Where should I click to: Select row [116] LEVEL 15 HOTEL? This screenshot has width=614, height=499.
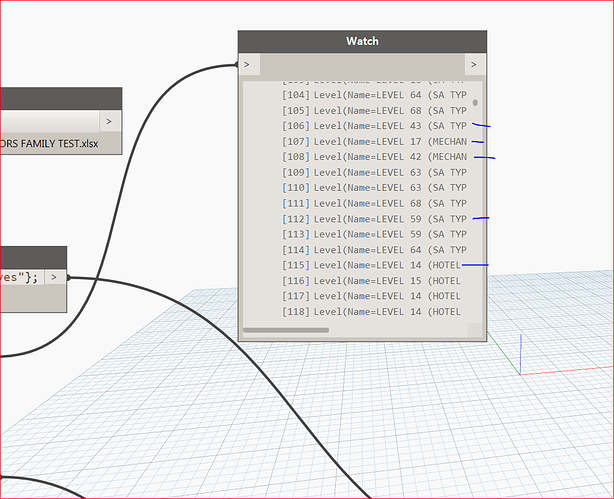pos(371,281)
